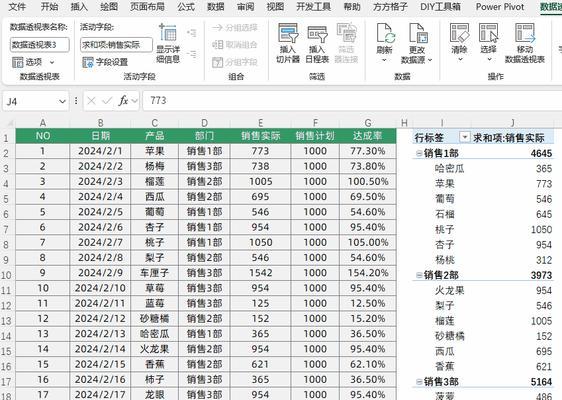The image size is (562, 400).
Task: Collapse the 销售3部 pivot group
Action: [418, 382]
